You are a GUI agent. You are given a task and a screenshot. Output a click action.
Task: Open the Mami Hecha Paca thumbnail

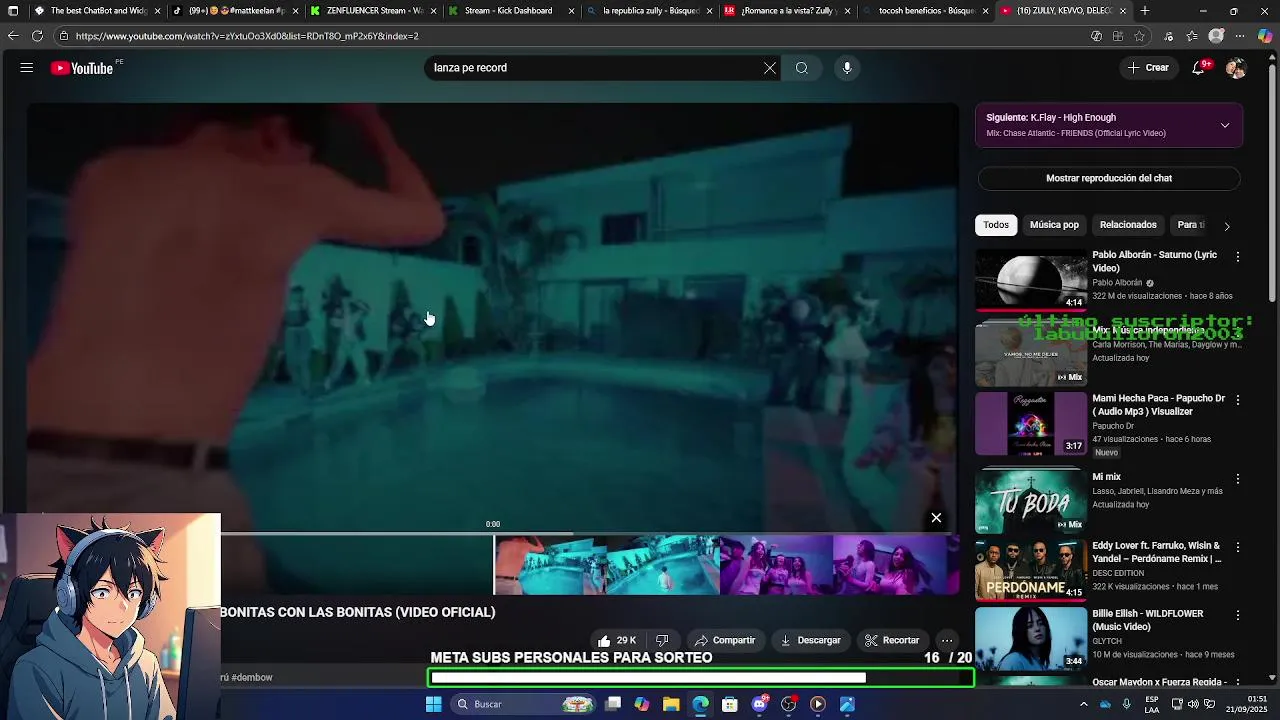1031,423
